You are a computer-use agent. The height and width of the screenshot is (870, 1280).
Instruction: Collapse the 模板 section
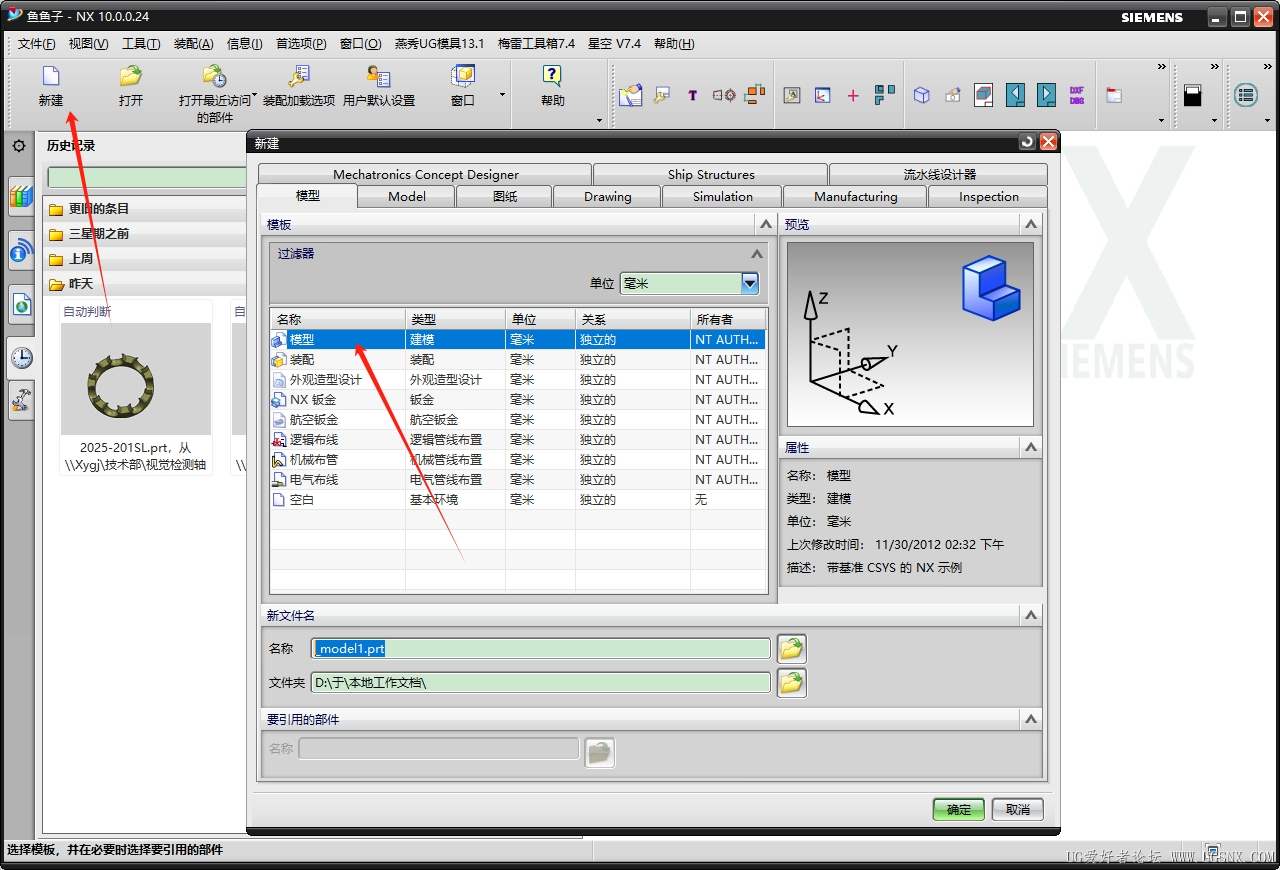click(x=766, y=225)
